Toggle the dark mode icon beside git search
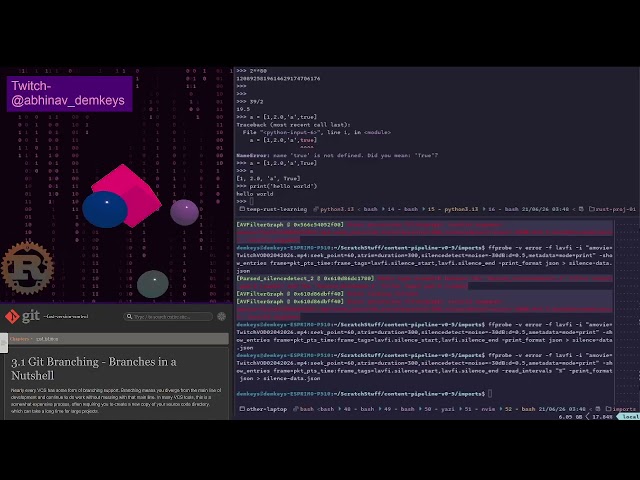 222,316
